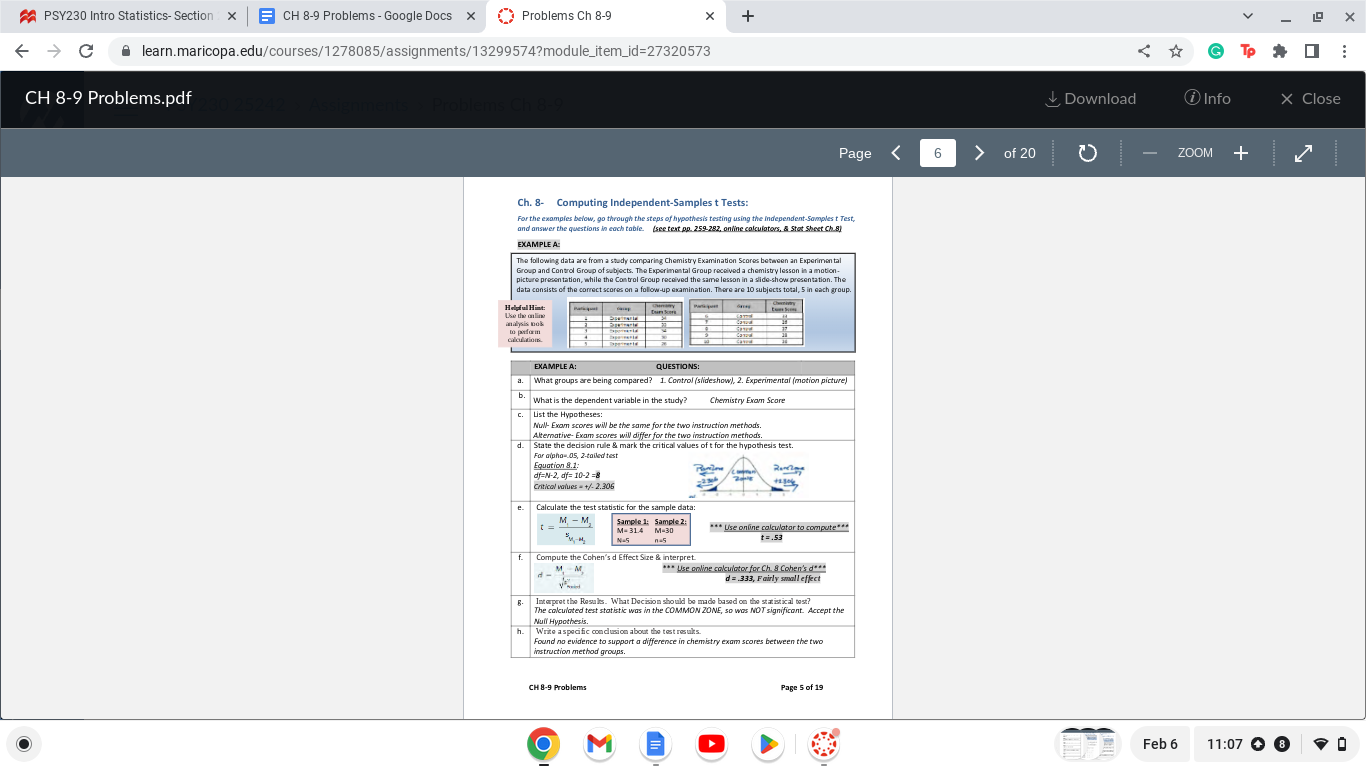Download the CH 8-9 Problems PDF
1366x768 pixels.
pos(1090,98)
